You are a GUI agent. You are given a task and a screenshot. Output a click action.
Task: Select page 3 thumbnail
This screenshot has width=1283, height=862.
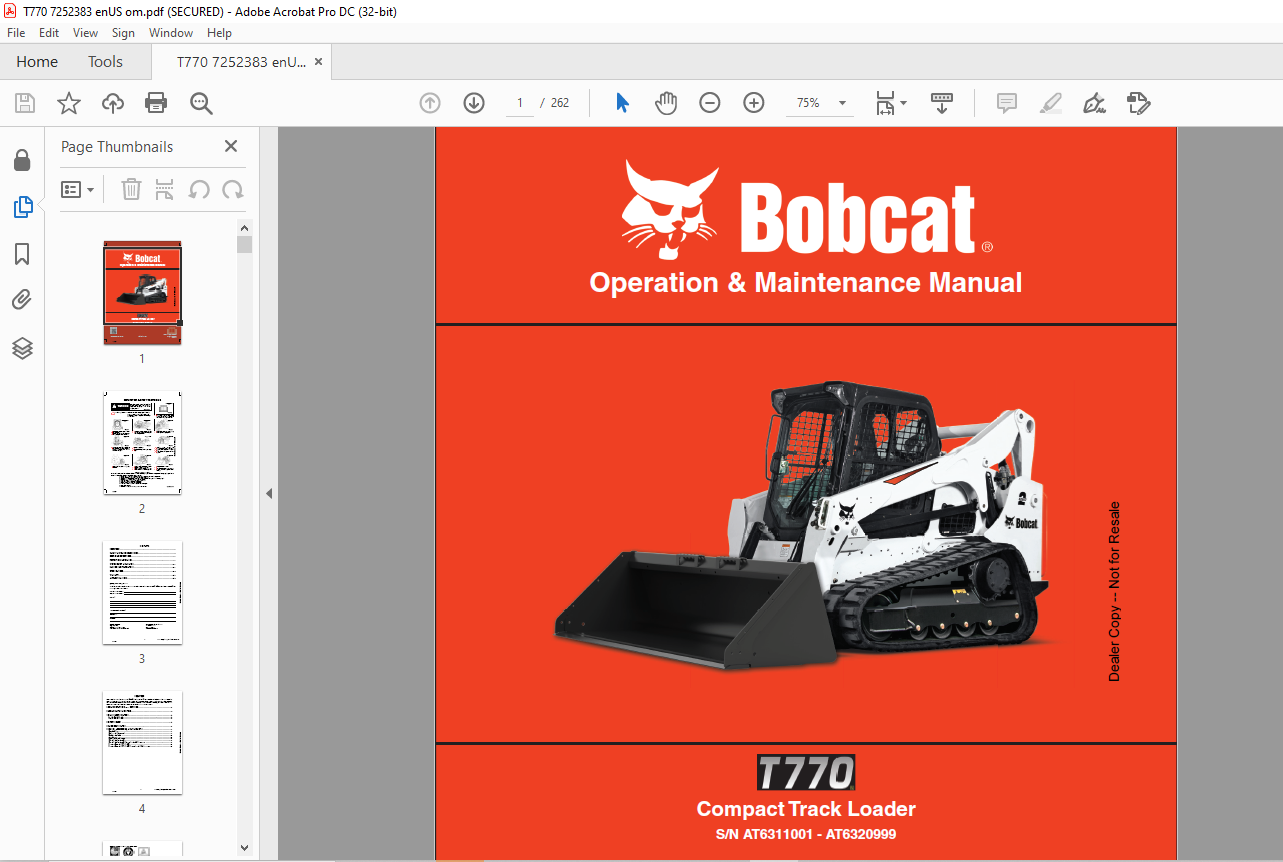pos(142,593)
